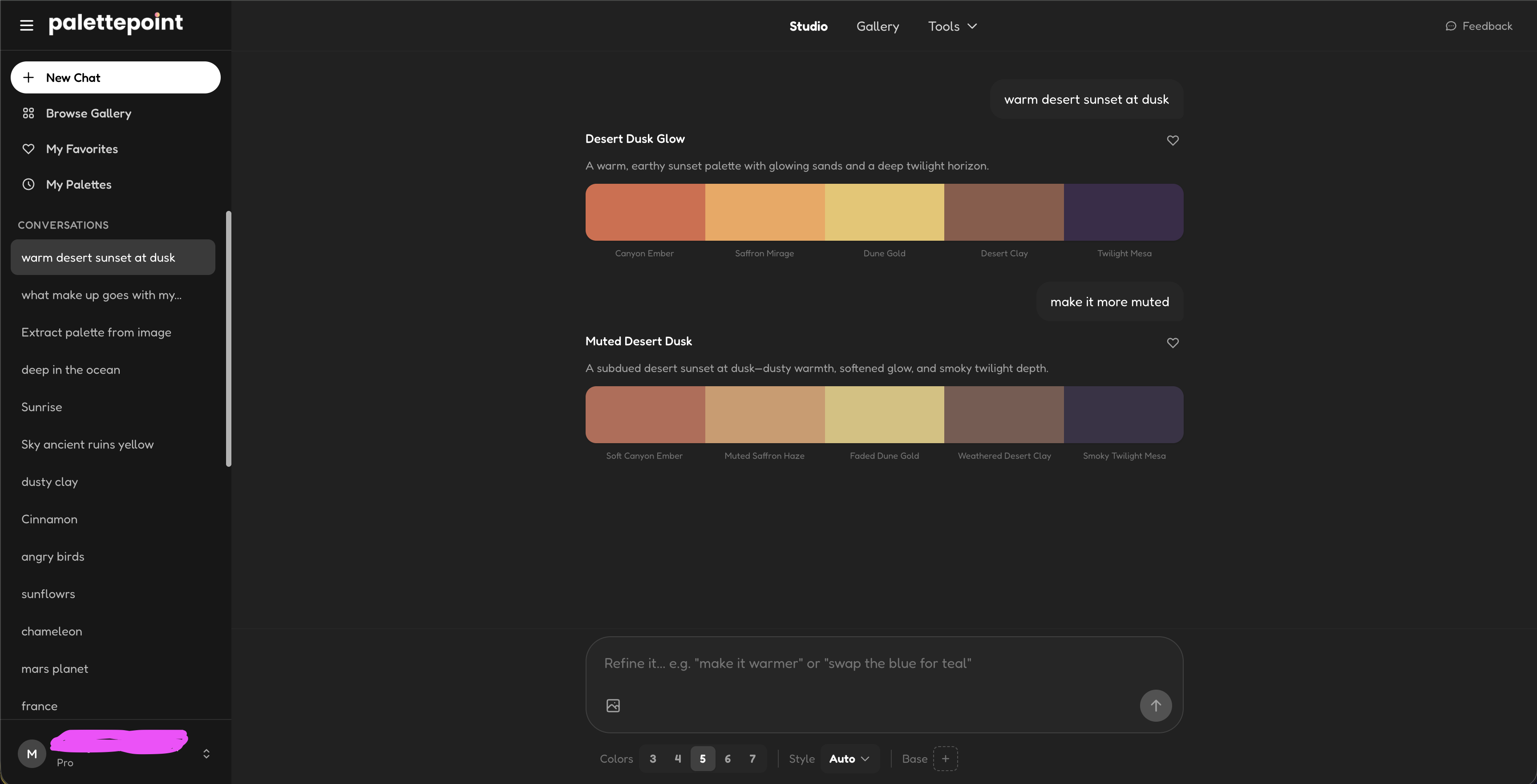The width and height of the screenshot is (1537, 784).
Task: Expand the account switcher chevrons
Action: coord(206,754)
